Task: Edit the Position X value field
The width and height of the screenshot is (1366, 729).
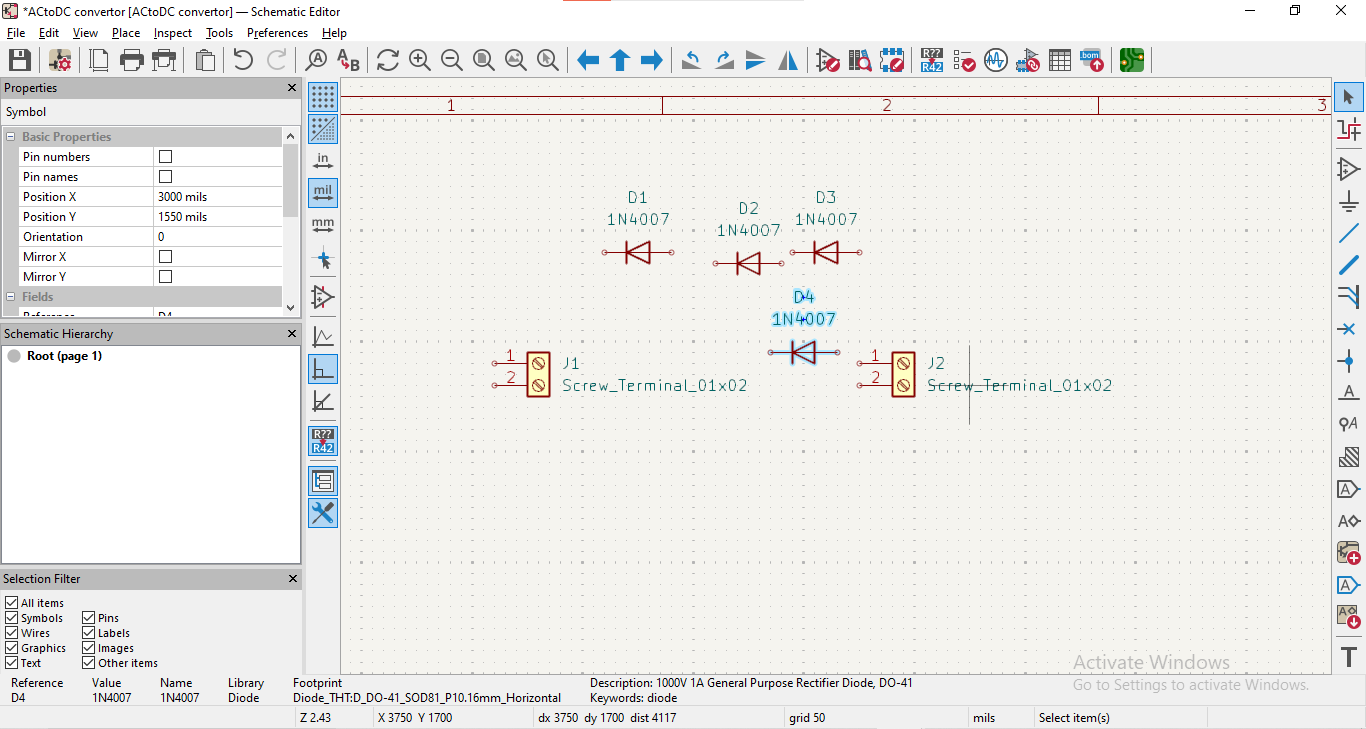Action: pyautogui.click(x=218, y=197)
